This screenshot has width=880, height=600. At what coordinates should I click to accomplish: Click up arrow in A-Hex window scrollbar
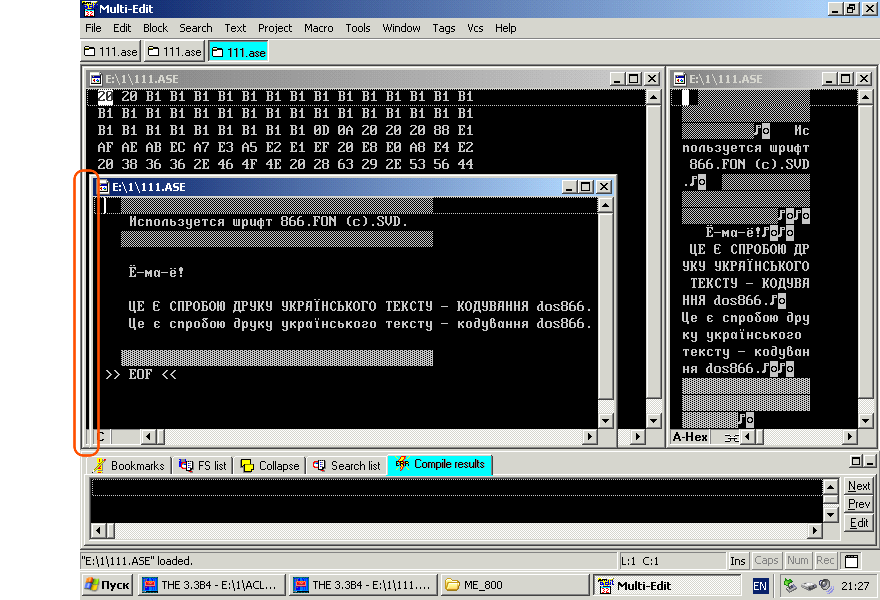(x=865, y=97)
